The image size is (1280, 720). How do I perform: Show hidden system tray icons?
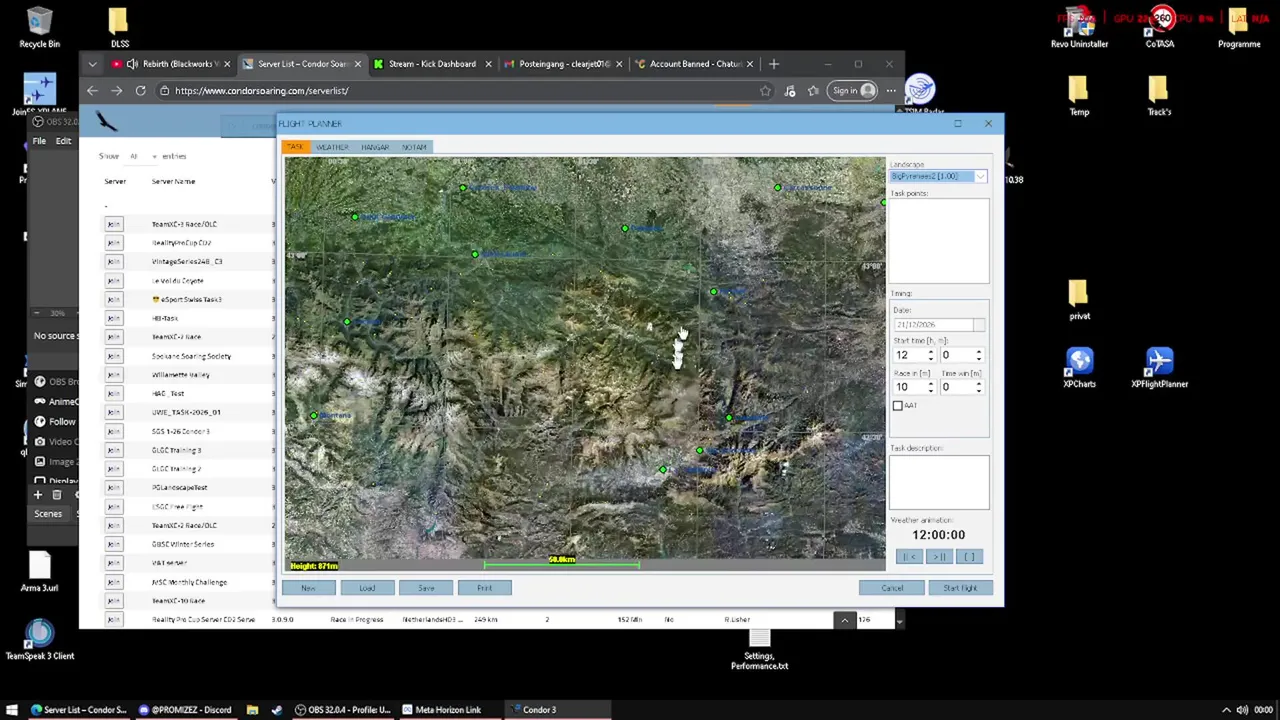point(1226,710)
